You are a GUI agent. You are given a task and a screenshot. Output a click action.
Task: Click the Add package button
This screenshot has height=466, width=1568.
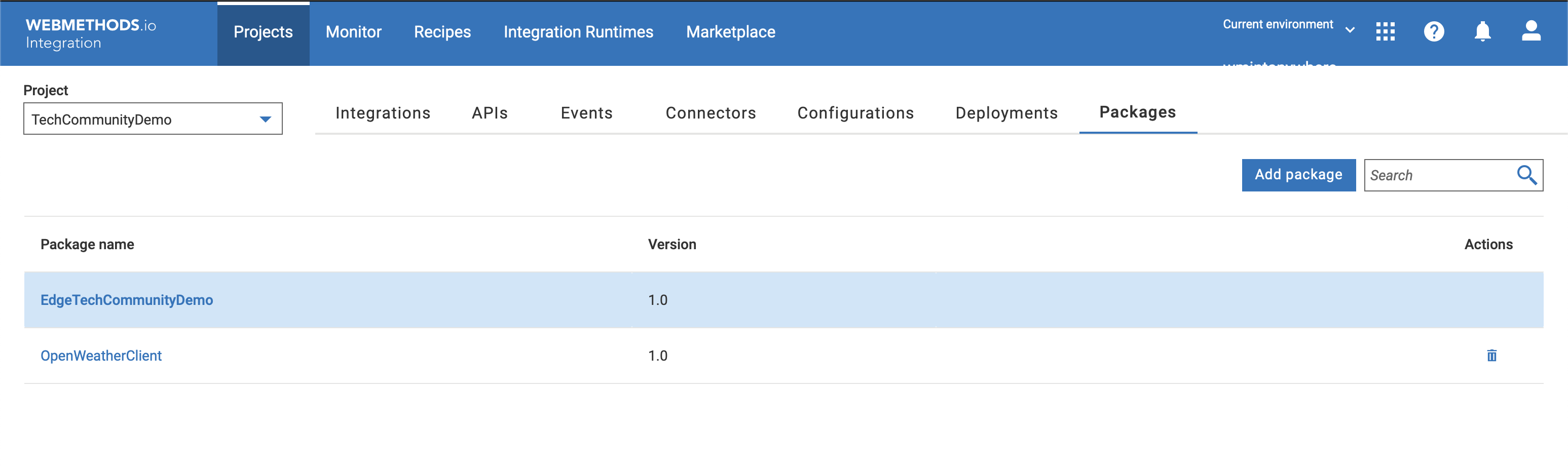pyautogui.click(x=1298, y=175)
